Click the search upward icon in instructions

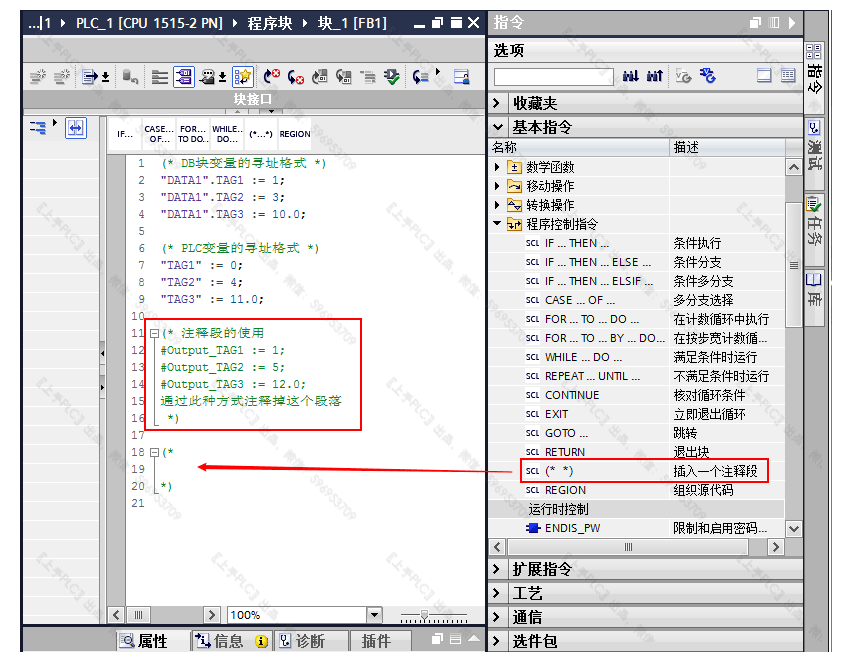coord(654,76)
